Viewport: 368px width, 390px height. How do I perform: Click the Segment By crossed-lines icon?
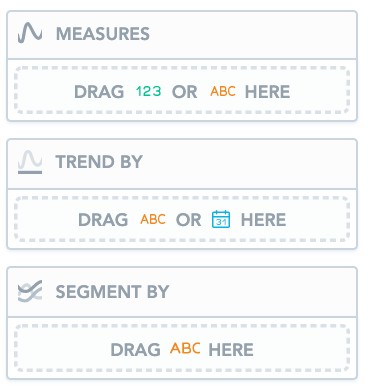tap(30, 291)
